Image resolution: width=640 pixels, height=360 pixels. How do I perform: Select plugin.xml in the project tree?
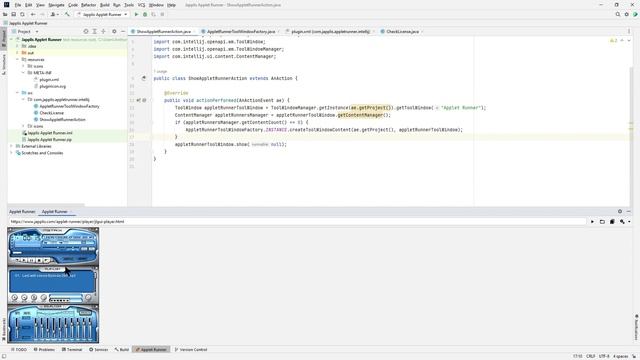49,80
